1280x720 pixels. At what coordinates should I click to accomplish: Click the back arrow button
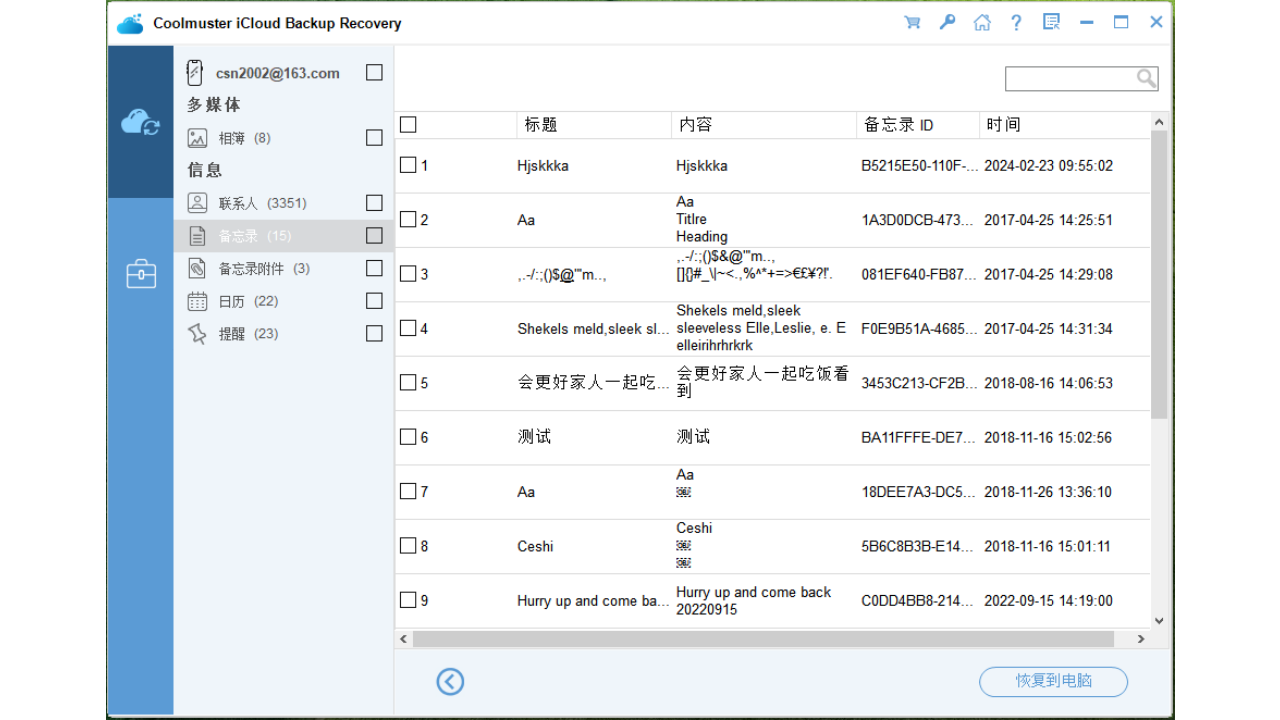coord(450,681)
